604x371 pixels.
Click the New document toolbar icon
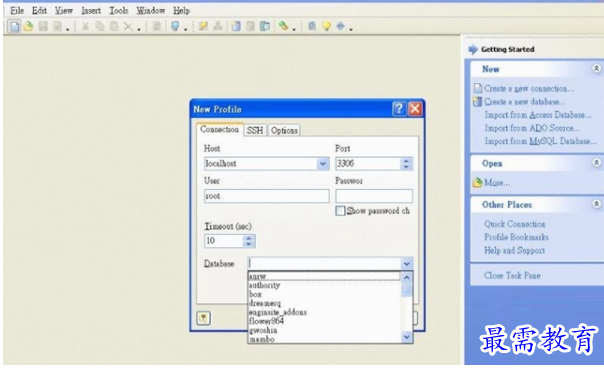(15, 26)
